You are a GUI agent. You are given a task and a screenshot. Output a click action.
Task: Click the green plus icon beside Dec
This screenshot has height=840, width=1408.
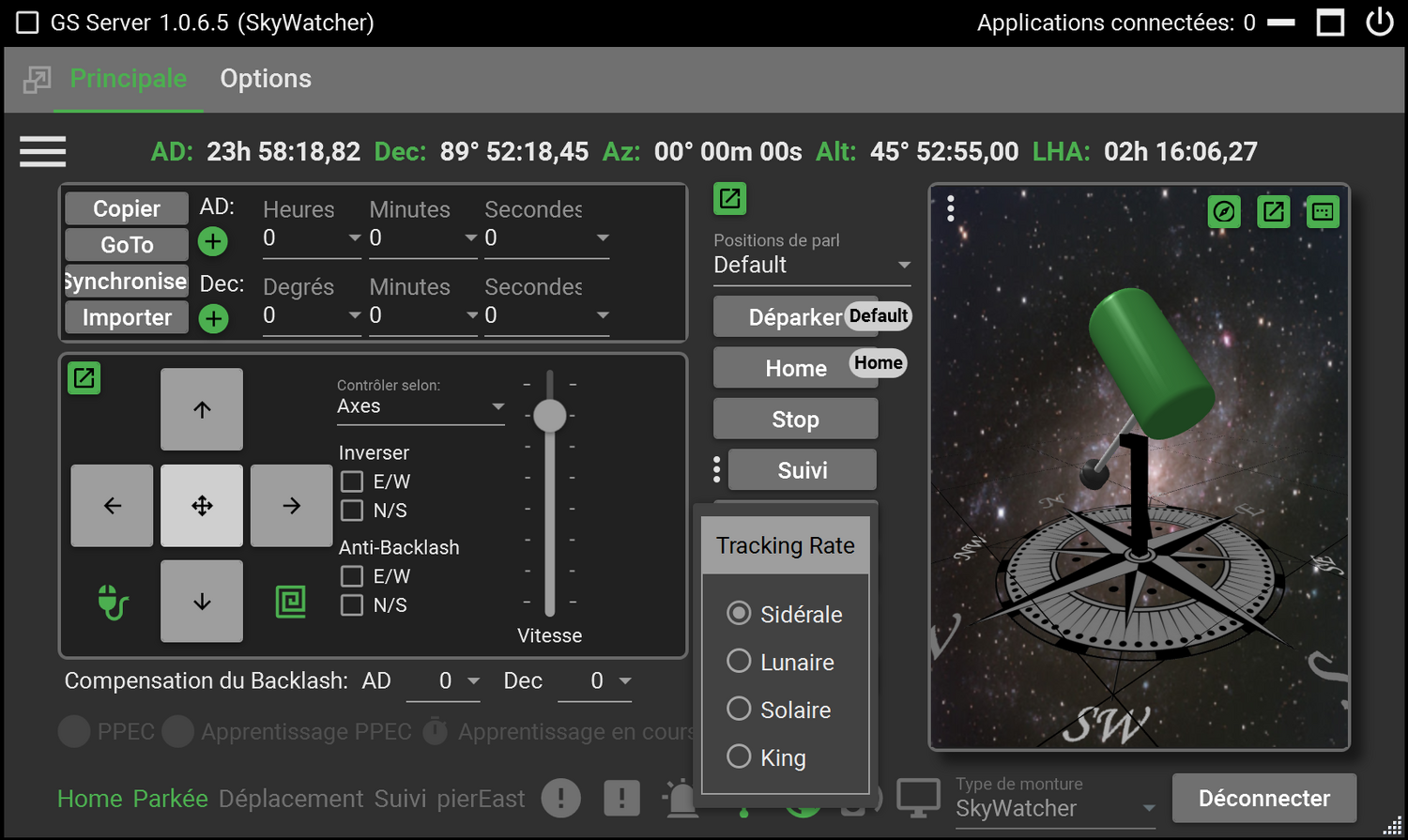pyautogui.click(x=213, y=319)
